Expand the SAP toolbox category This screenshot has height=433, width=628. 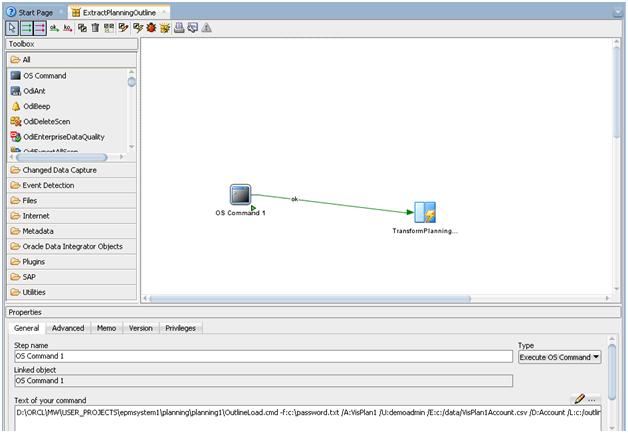(72, 277)
